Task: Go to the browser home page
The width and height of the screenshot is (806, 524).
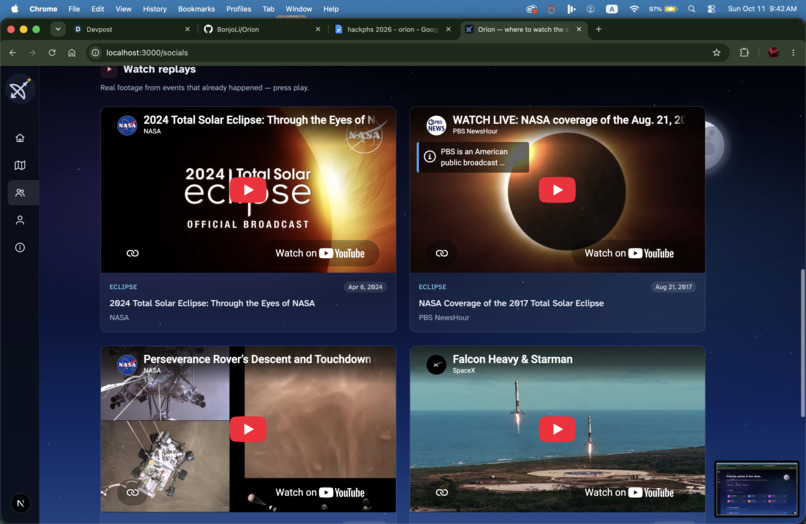Action: [x=71, y=52]
